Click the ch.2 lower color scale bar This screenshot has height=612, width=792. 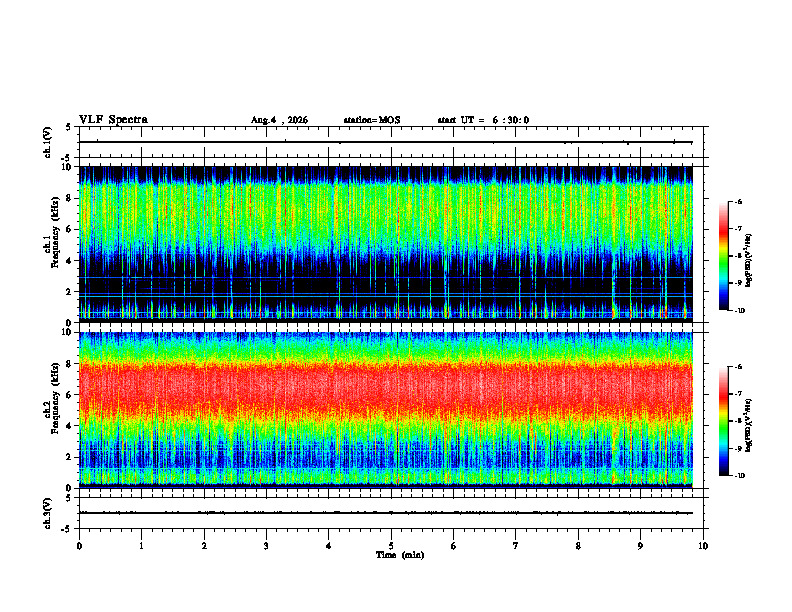pos(723,421)
